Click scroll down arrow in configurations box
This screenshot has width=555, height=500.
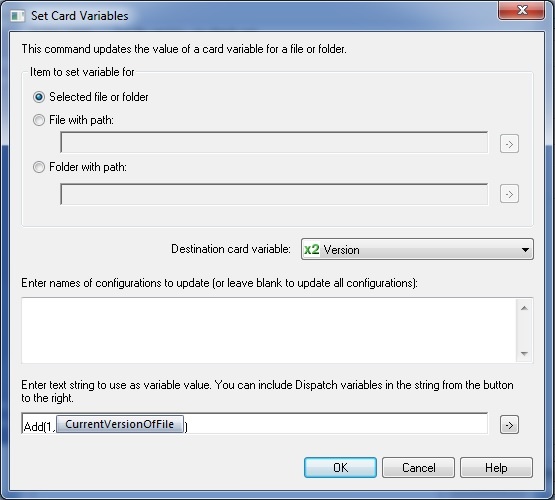click(525, 354)
